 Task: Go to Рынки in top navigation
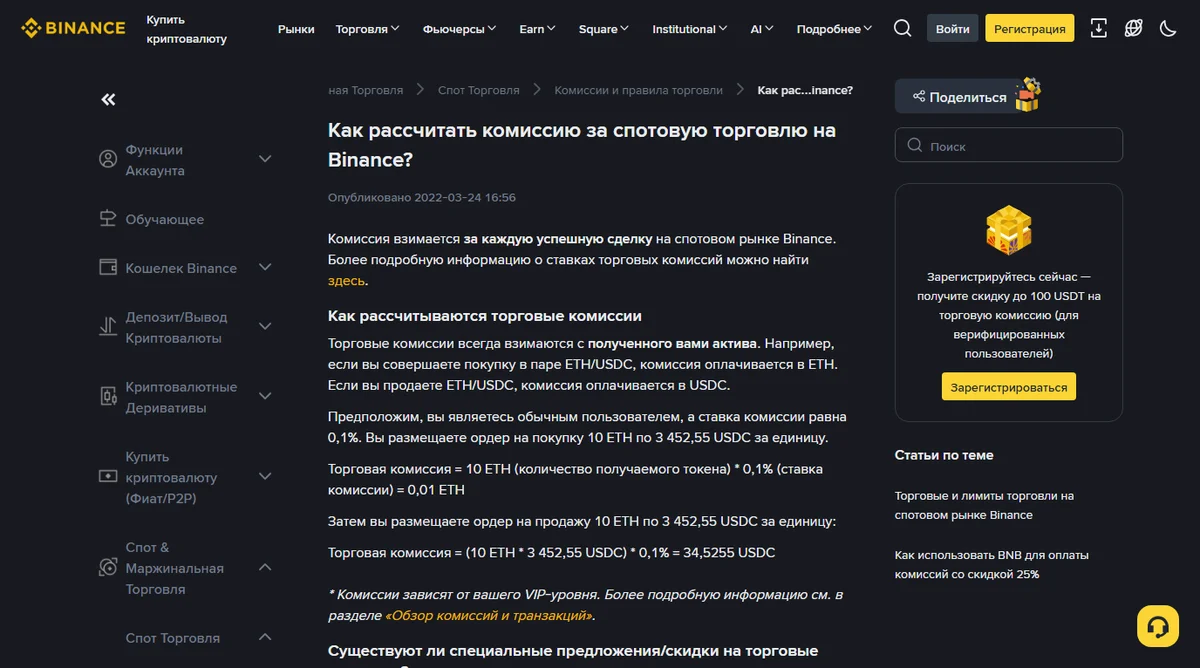296,29
